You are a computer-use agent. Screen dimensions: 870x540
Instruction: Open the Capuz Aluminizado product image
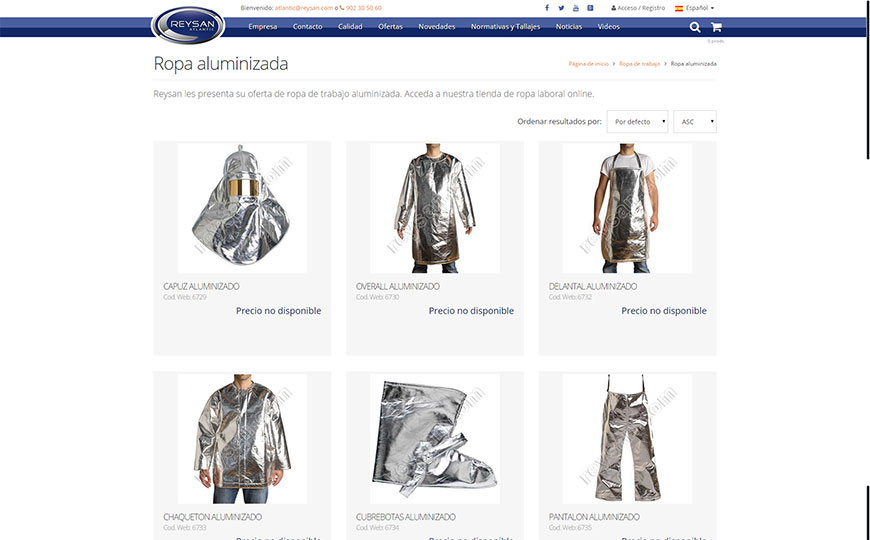[242, 208]
